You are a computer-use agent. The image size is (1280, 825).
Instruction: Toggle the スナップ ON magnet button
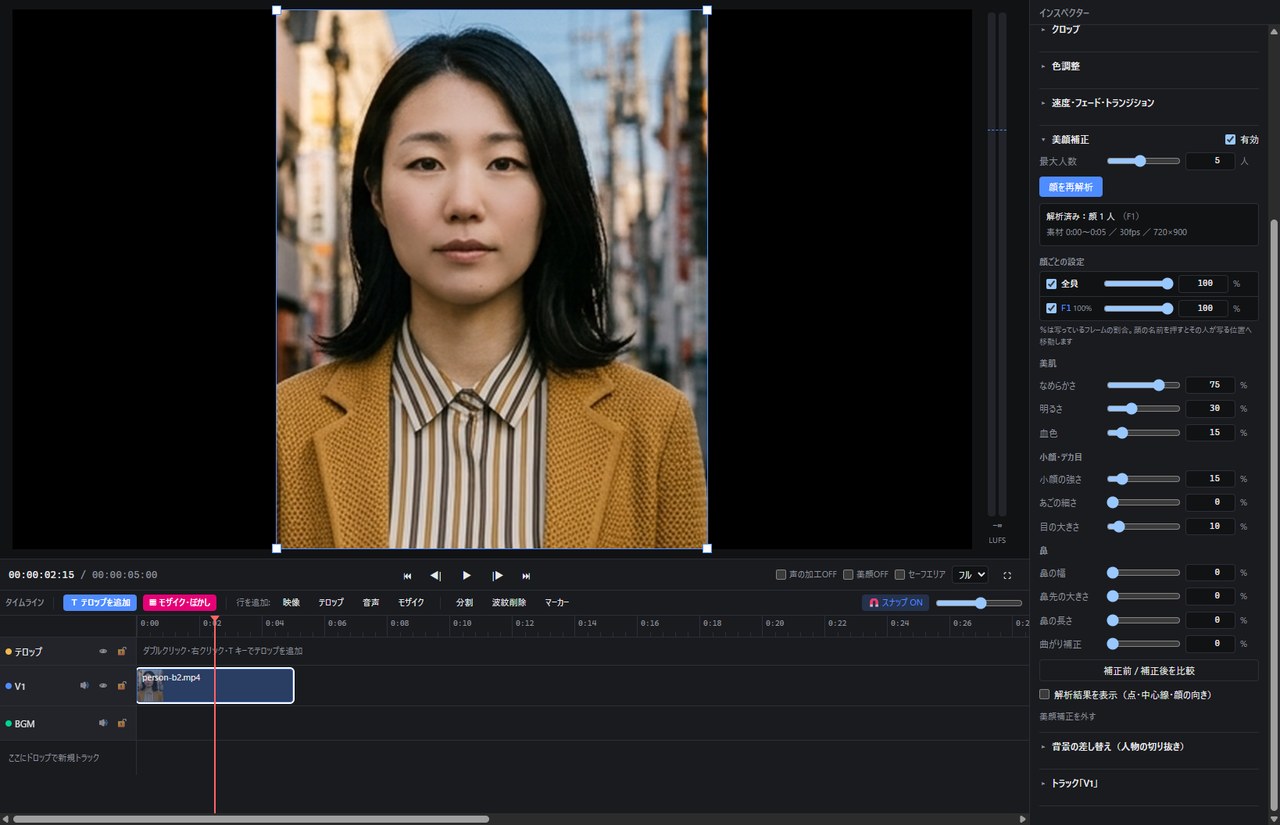(x=895, y=603)
